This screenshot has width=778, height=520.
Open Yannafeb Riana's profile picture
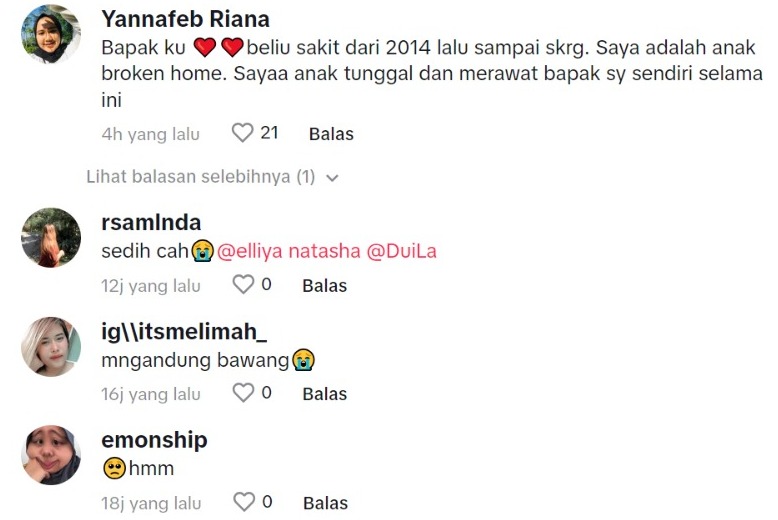pos(51,34)
